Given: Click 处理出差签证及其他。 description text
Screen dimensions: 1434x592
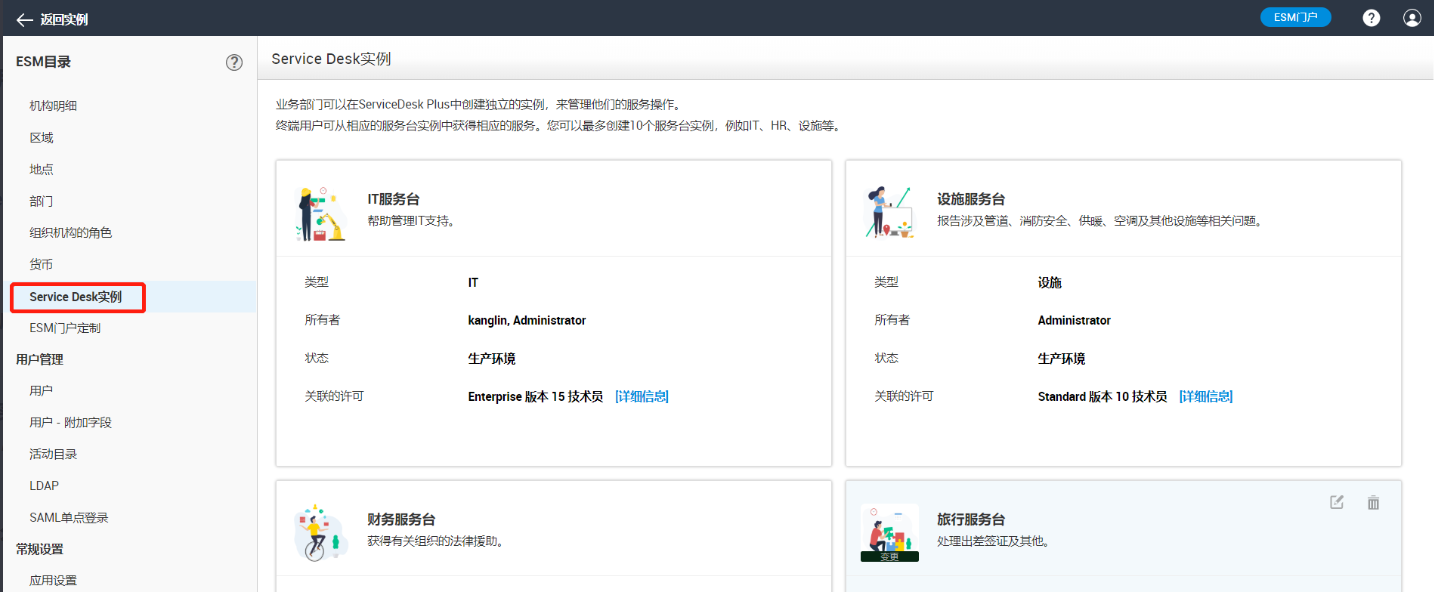Looking at the screenshot, I should 993,542.
